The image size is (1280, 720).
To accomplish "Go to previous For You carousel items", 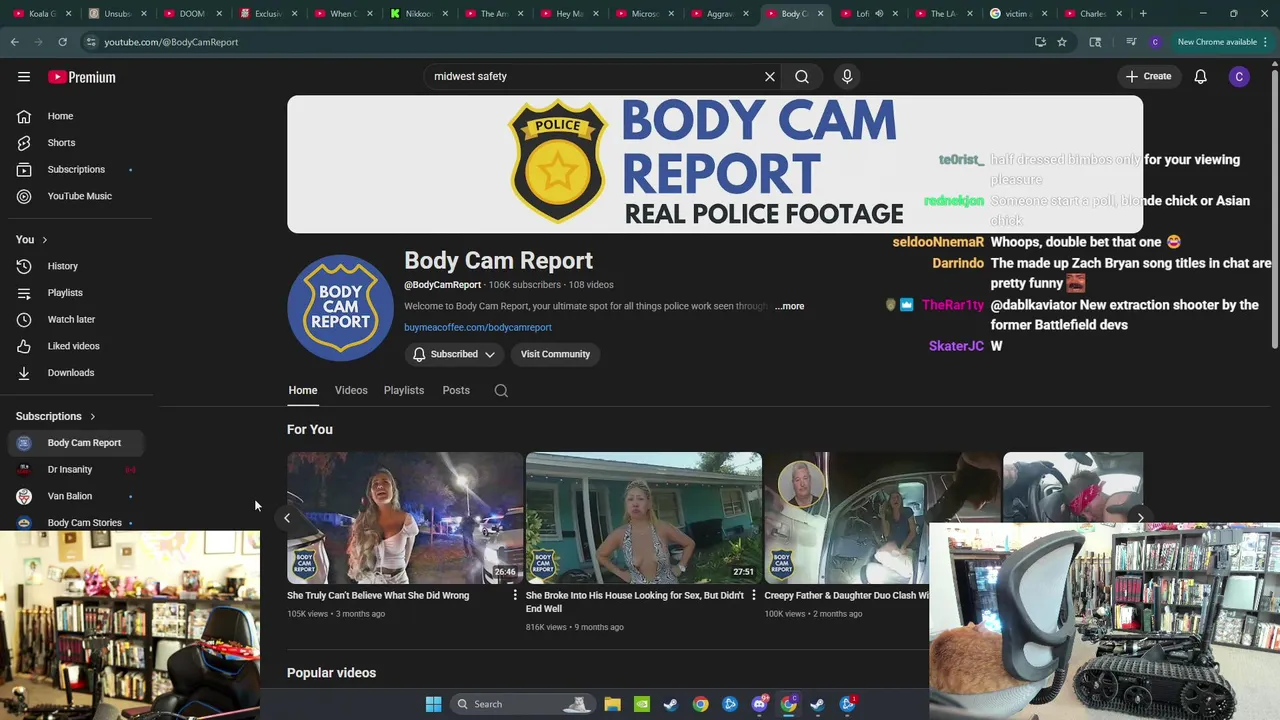I will (287, 518).
